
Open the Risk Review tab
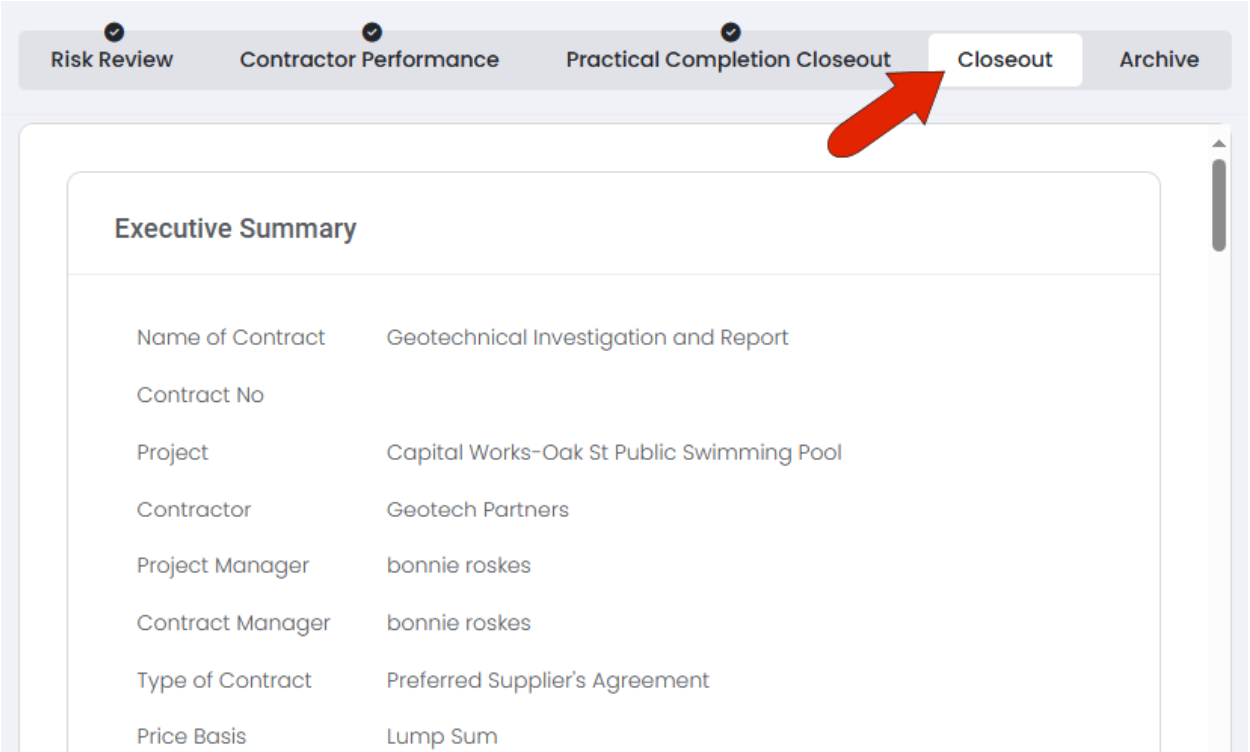[112, 60]
